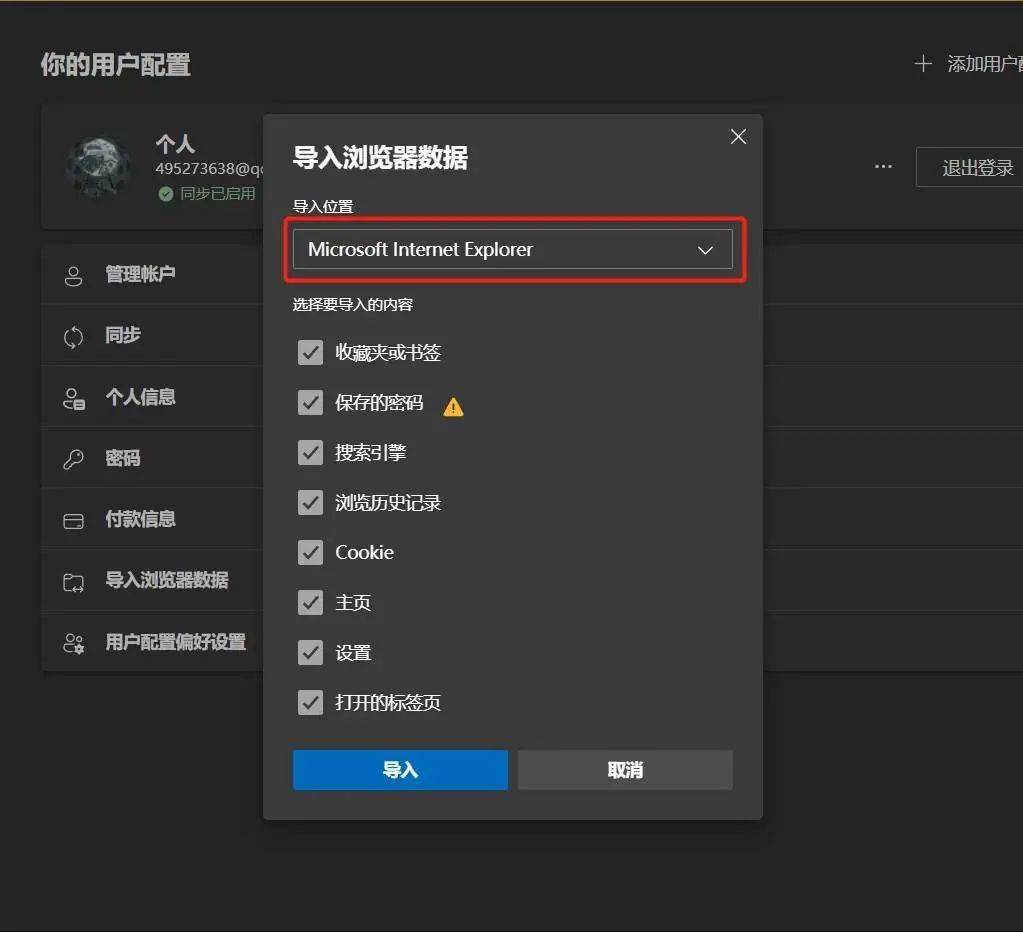Click the blue 导入 button
The width and height of the screenshot is (1023, 932).
(400, 770)
